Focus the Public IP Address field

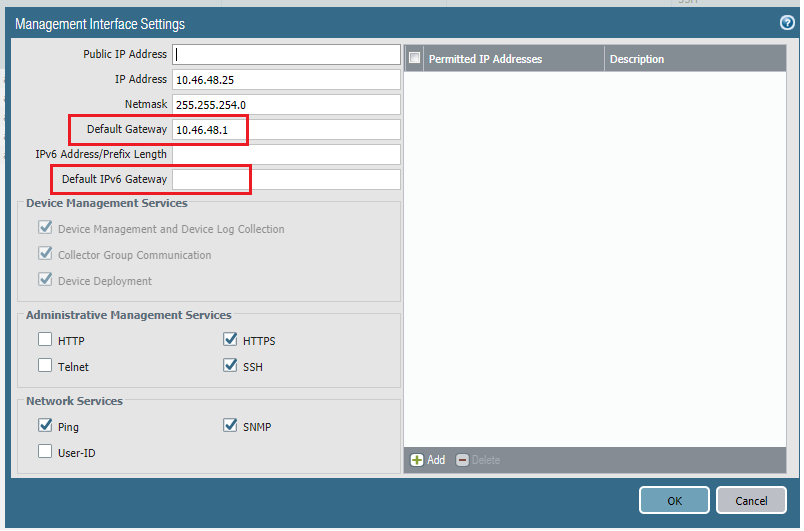click(286, 54)
